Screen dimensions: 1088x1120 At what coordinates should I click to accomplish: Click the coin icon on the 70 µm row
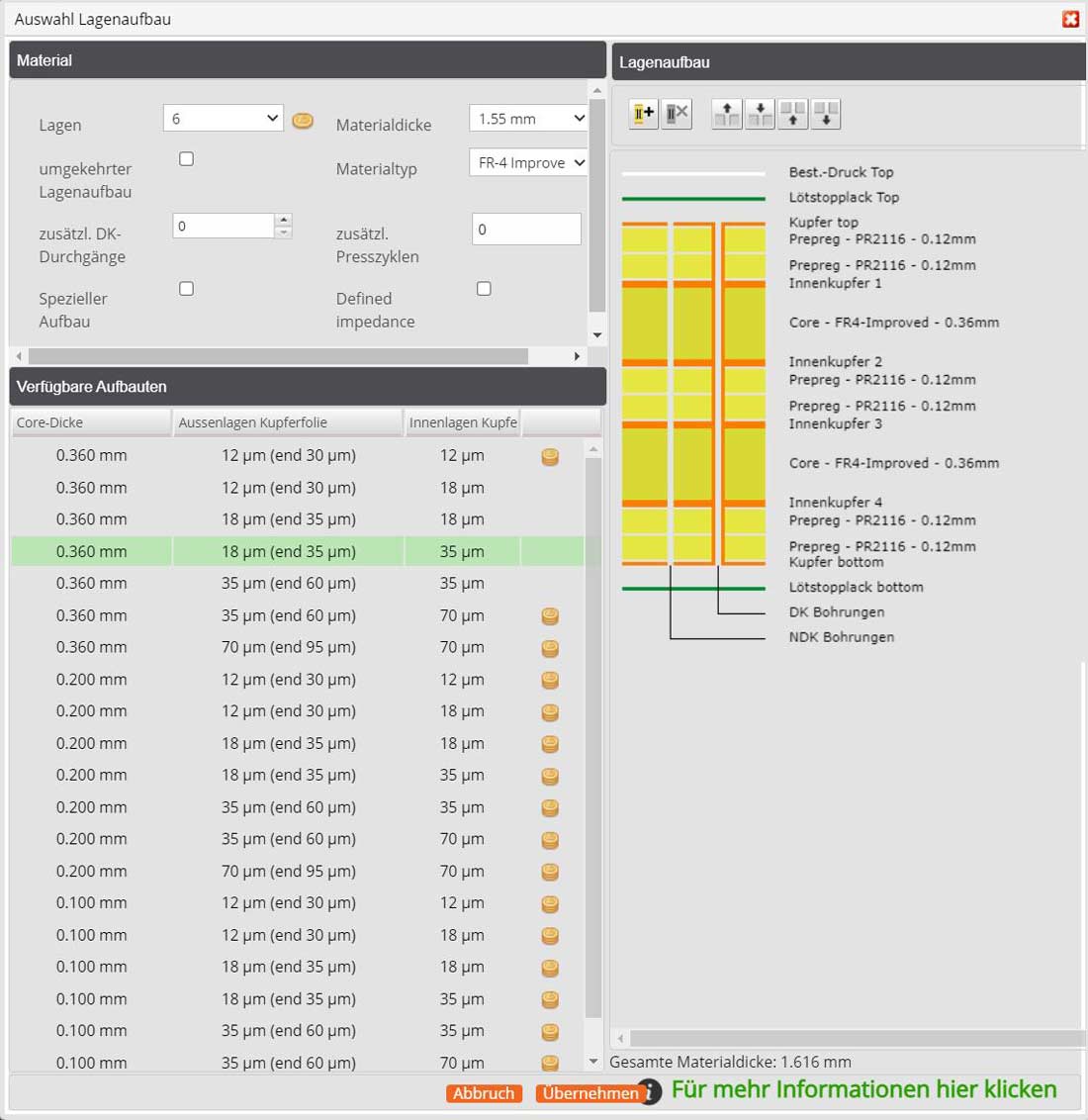pos(550,615)
